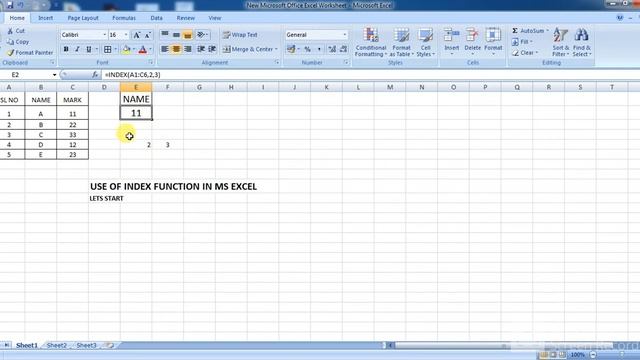640x360 pixels.
Task: Click the Borders icon
Action: tap(107, 49)
